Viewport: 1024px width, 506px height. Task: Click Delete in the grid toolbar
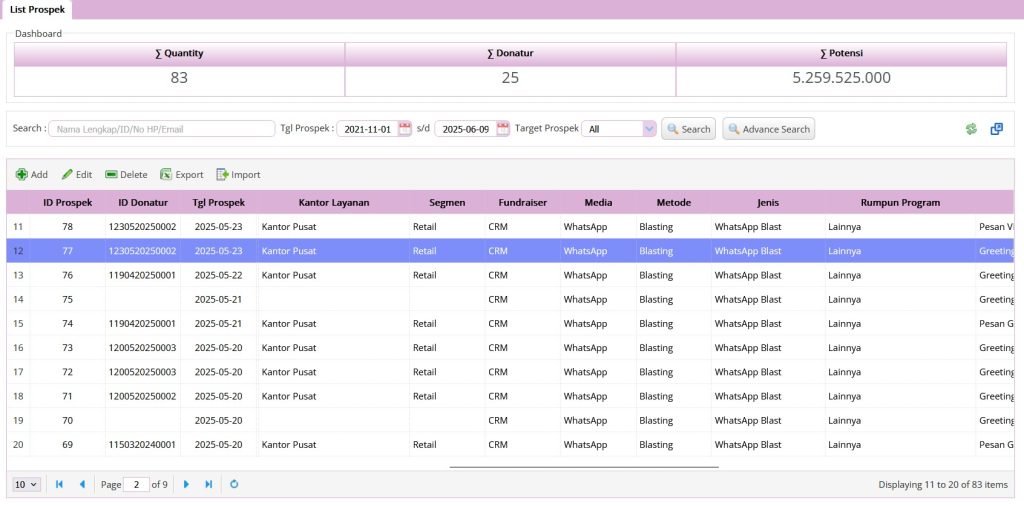[126, 174]
